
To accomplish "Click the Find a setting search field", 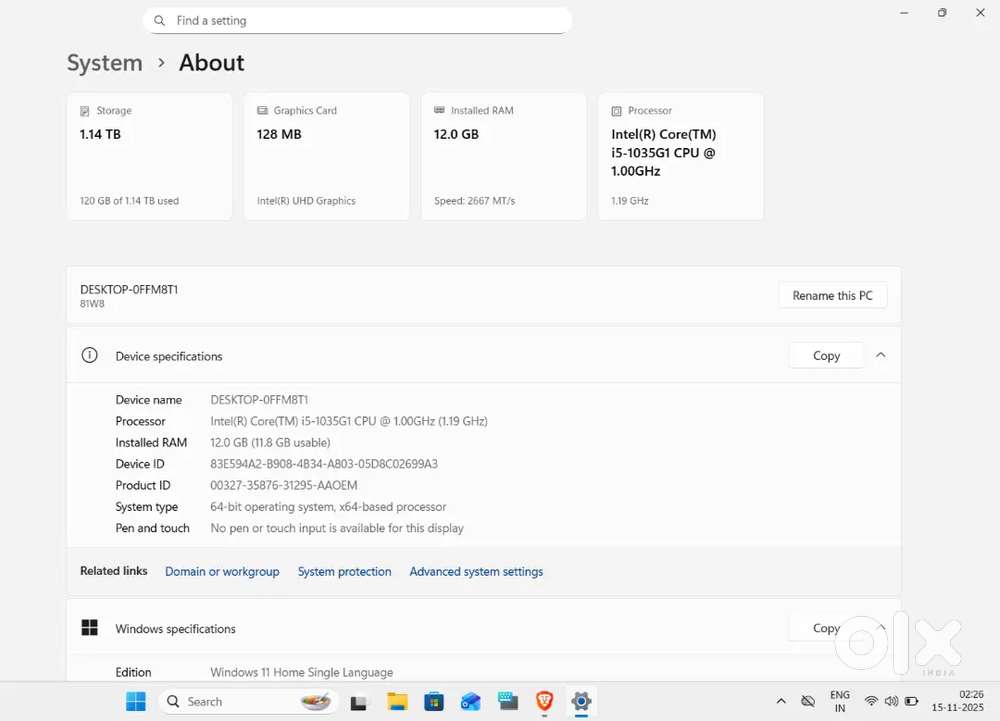I will [x=357, y=20].
